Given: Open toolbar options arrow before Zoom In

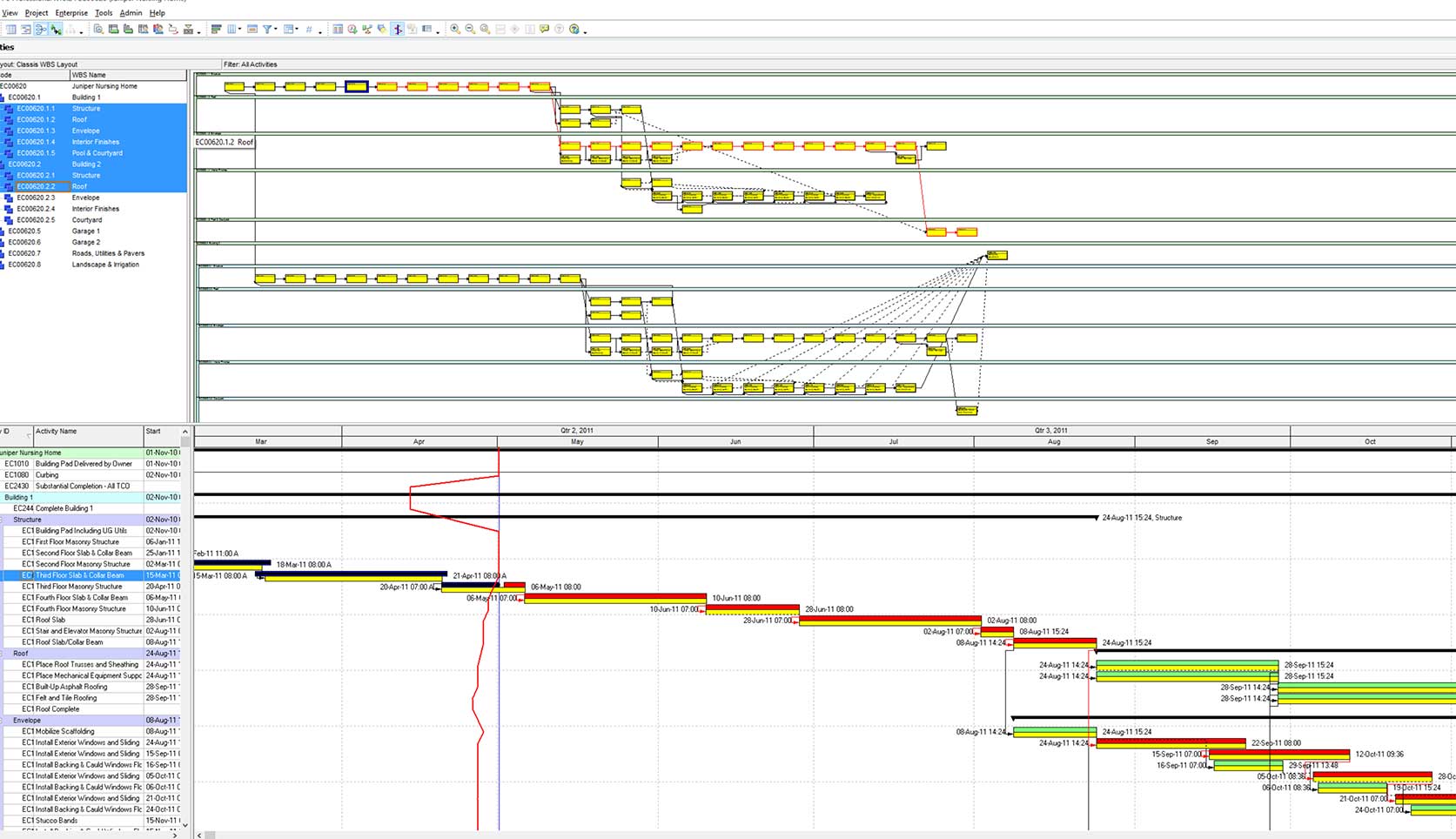Looking at the screenshot, I should click(x=438, y=31).
